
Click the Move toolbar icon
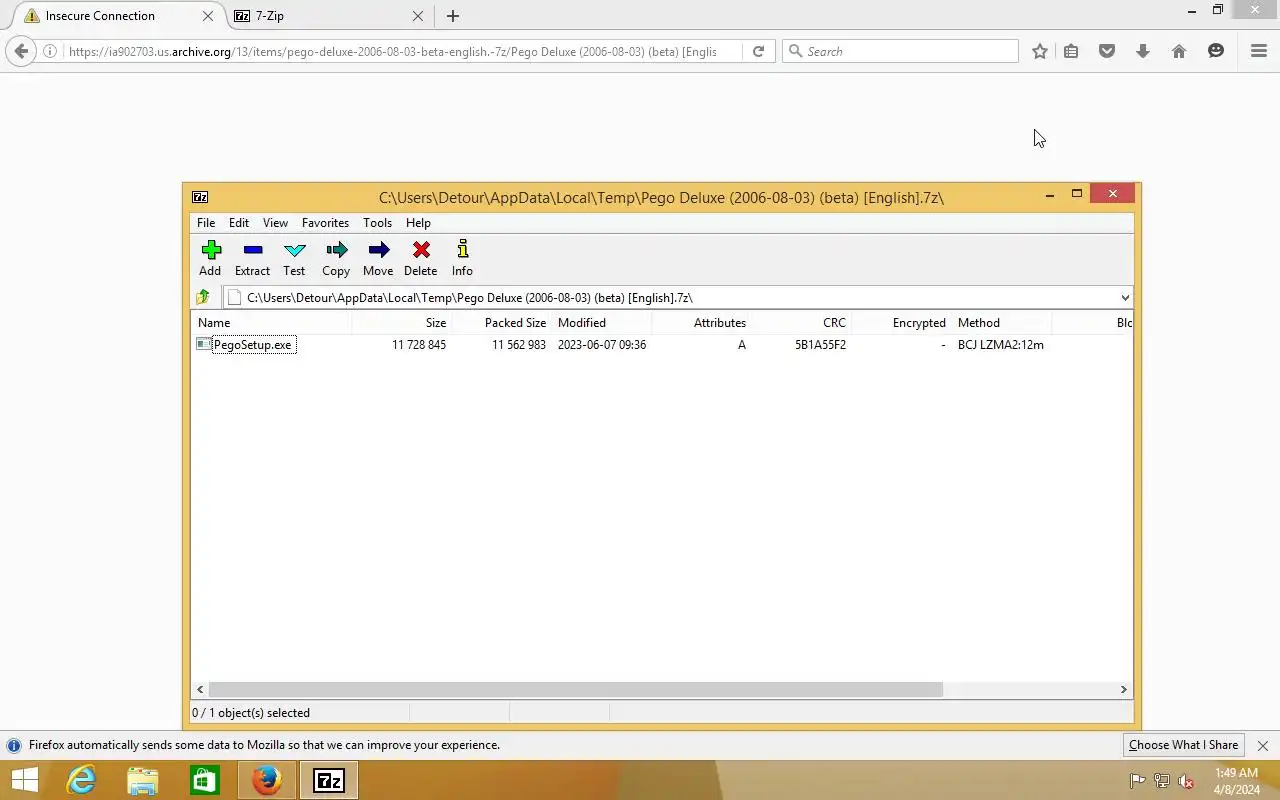(x=378, y=258)
